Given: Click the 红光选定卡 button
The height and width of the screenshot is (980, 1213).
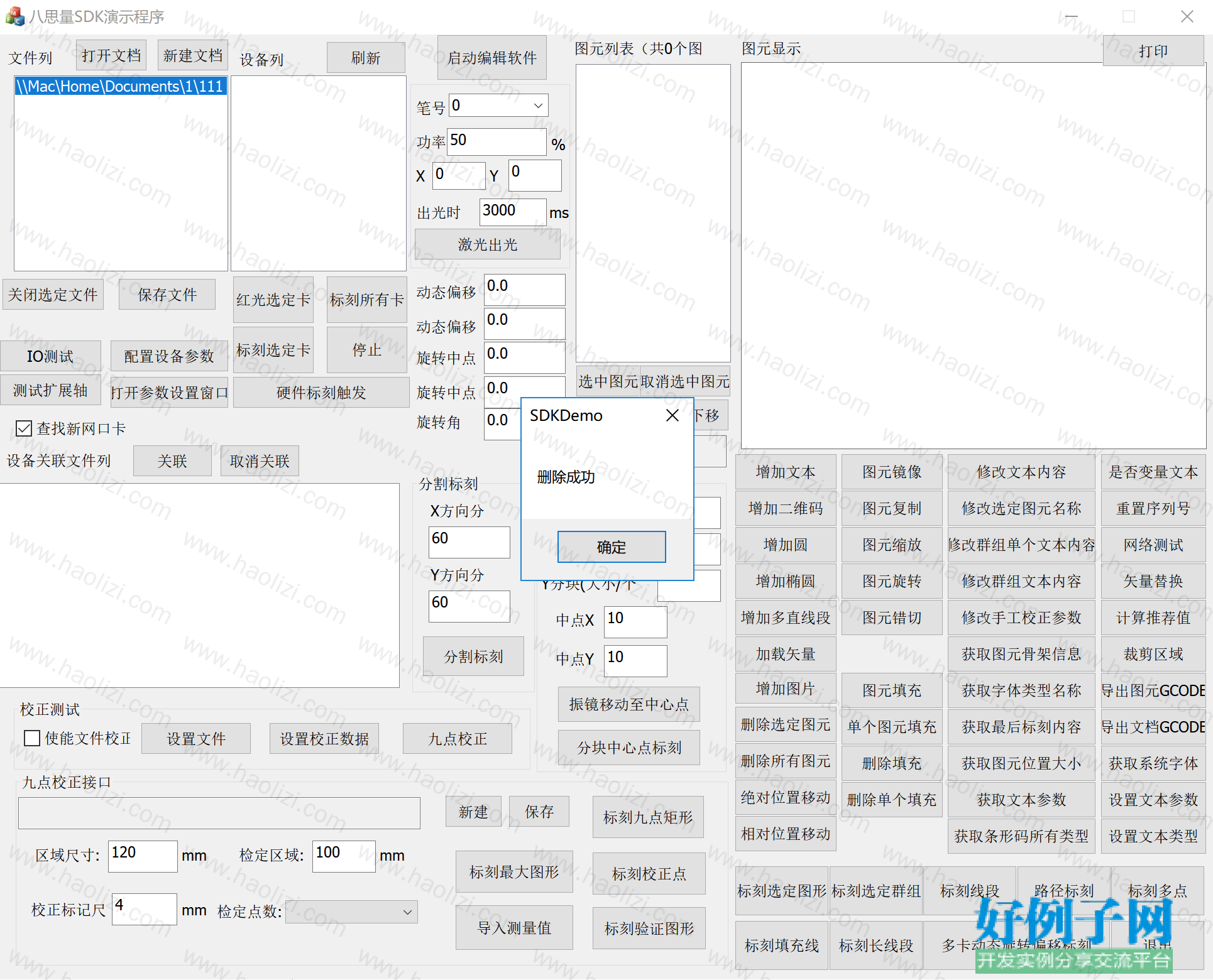Looking at the screenshot, I should [273, 300].
